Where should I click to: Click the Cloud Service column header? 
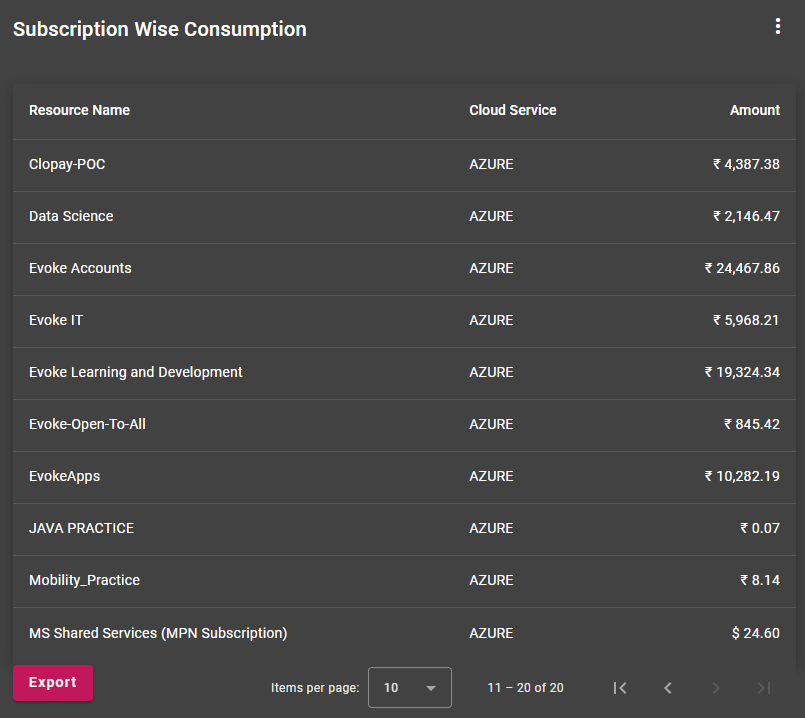click(x=512, y=110)
